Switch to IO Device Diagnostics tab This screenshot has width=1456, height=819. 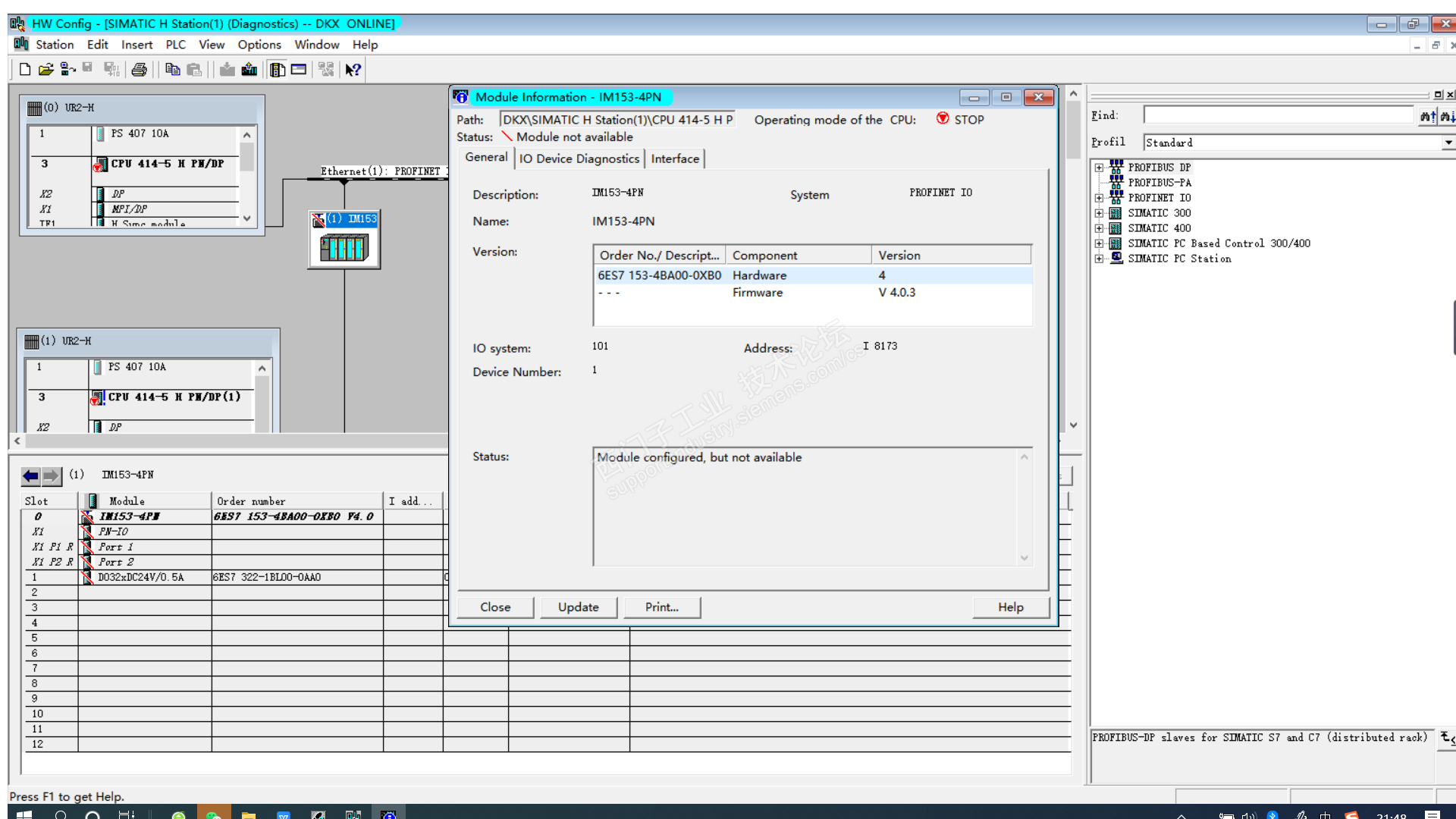coord(579,158)
